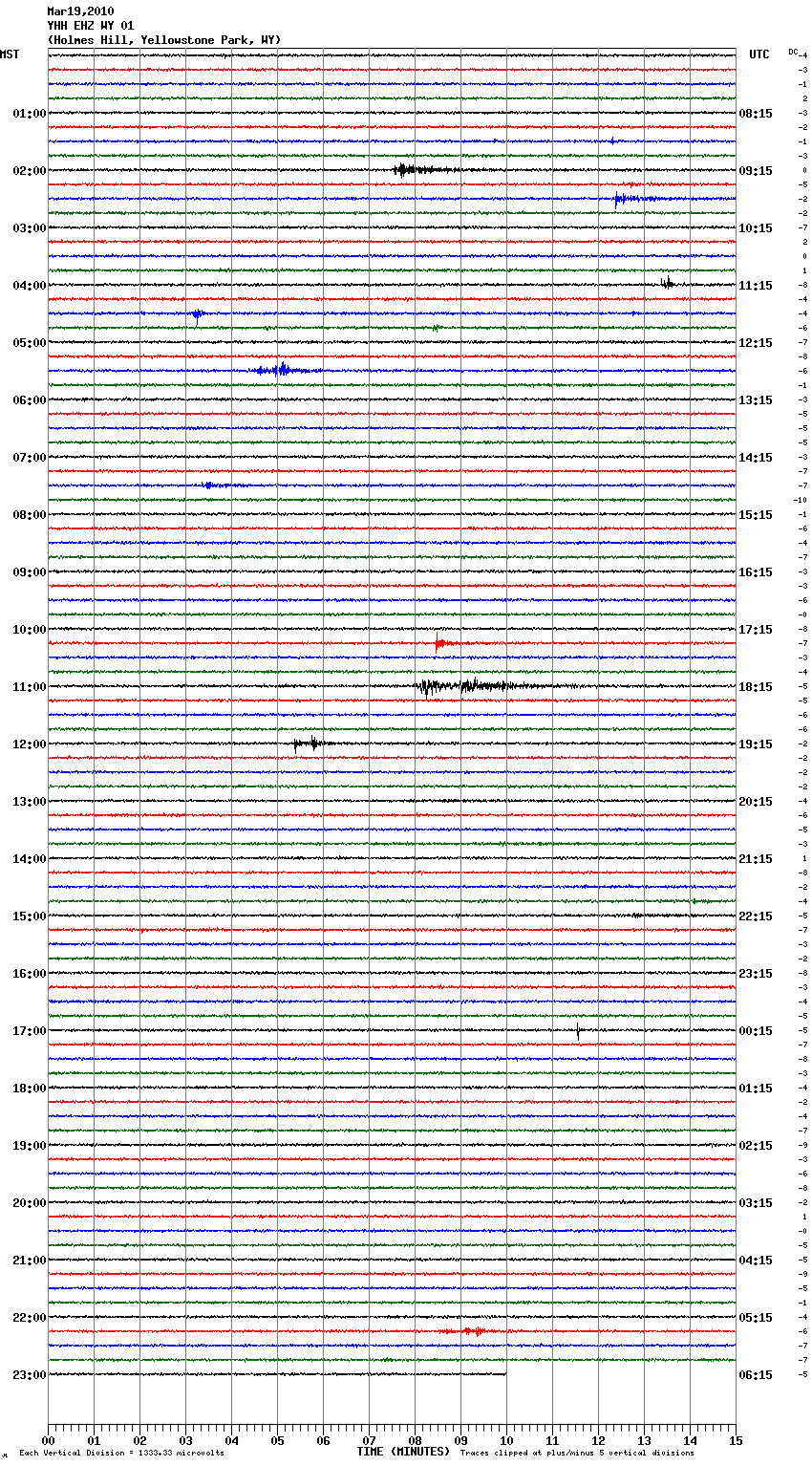This screenshot has width=812, height=1466.
Task: Select the 01:00 MST time label
Action: (x=30, y=114)
